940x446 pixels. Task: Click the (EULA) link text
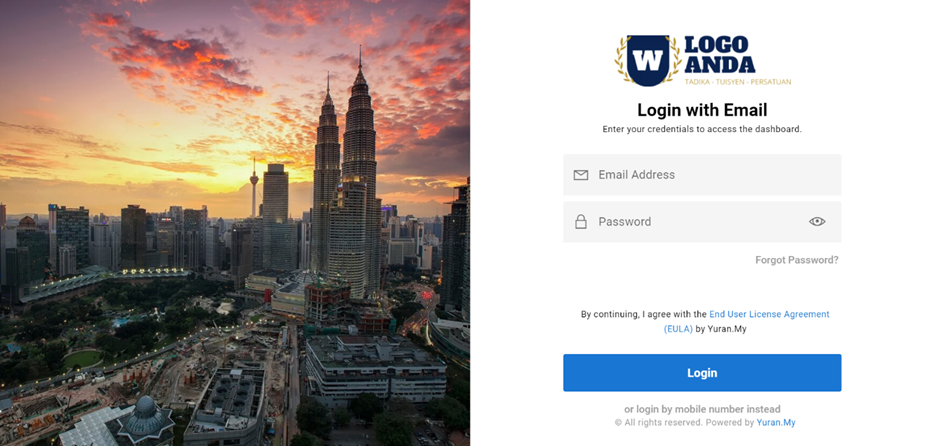click(x=678, y=329)
